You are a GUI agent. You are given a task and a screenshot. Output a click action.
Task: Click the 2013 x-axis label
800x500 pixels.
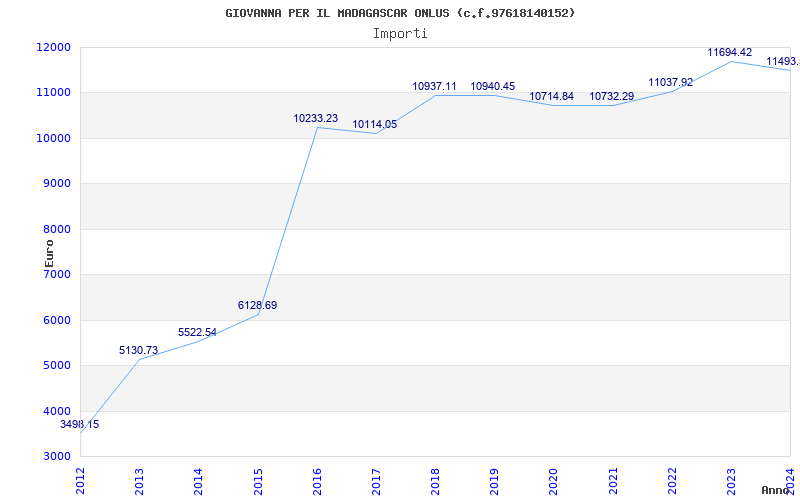[140, 481]
